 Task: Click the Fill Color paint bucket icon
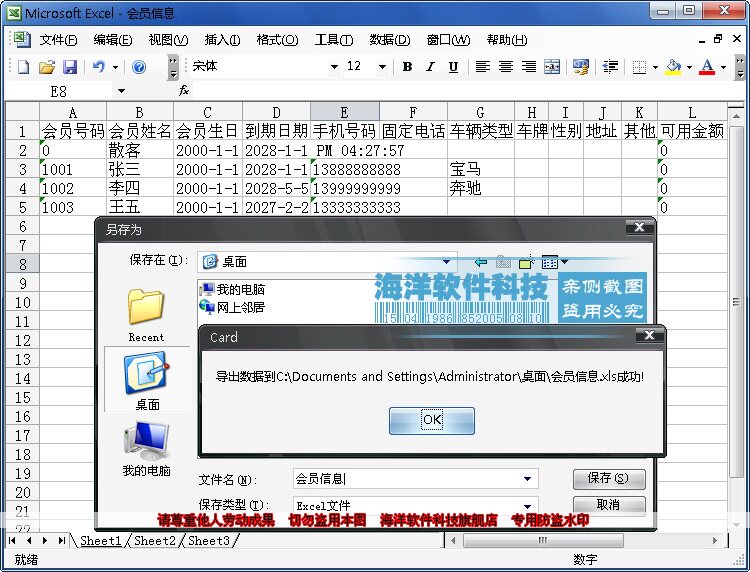pos(673,67)
